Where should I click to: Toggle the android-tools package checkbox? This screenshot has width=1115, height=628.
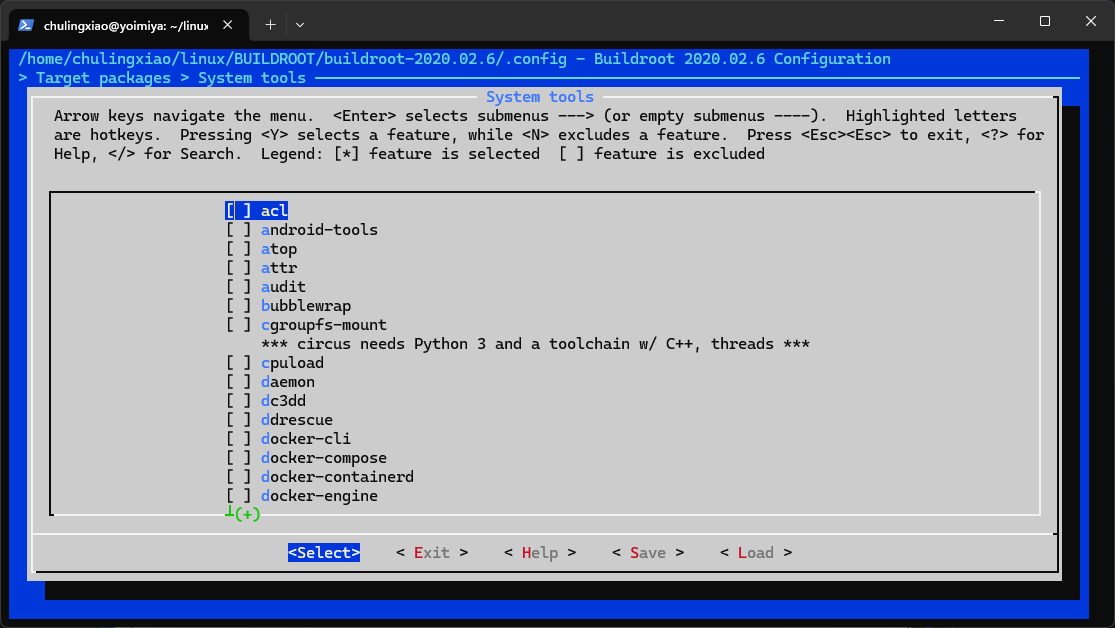point(238,230)
